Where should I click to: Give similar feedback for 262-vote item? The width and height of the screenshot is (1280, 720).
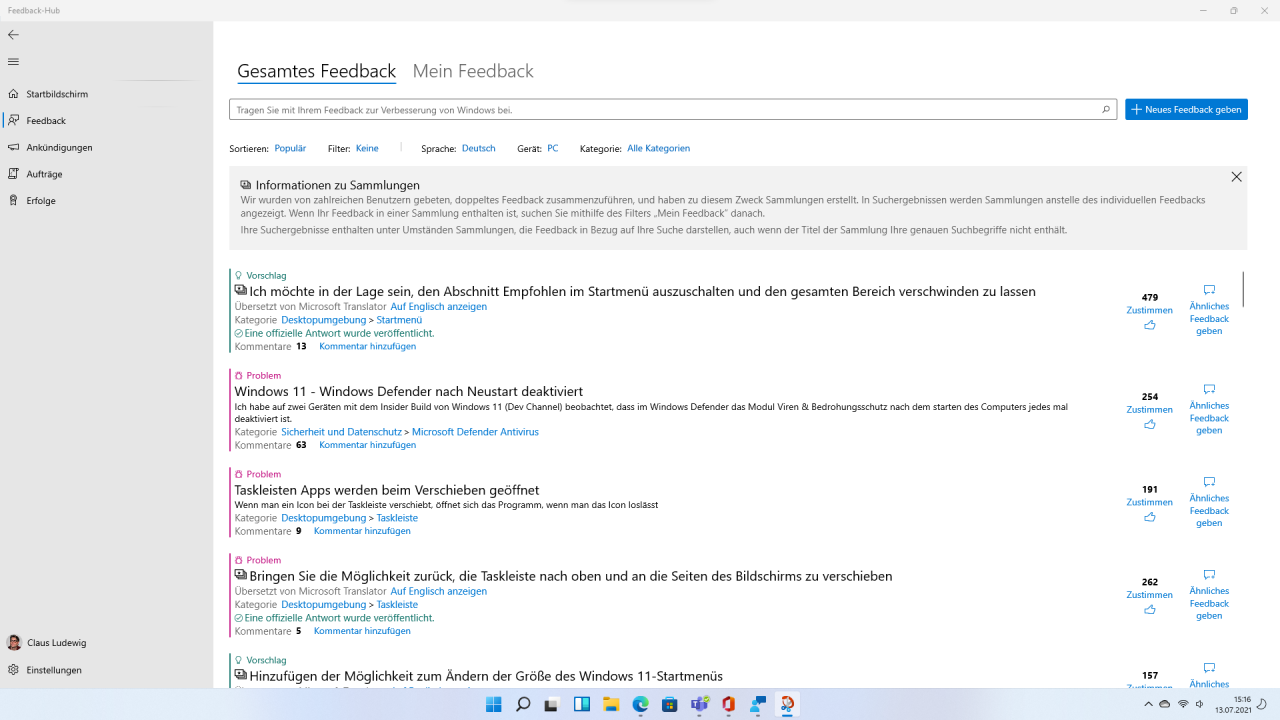pyautogui.click(x=1209, y=596)
